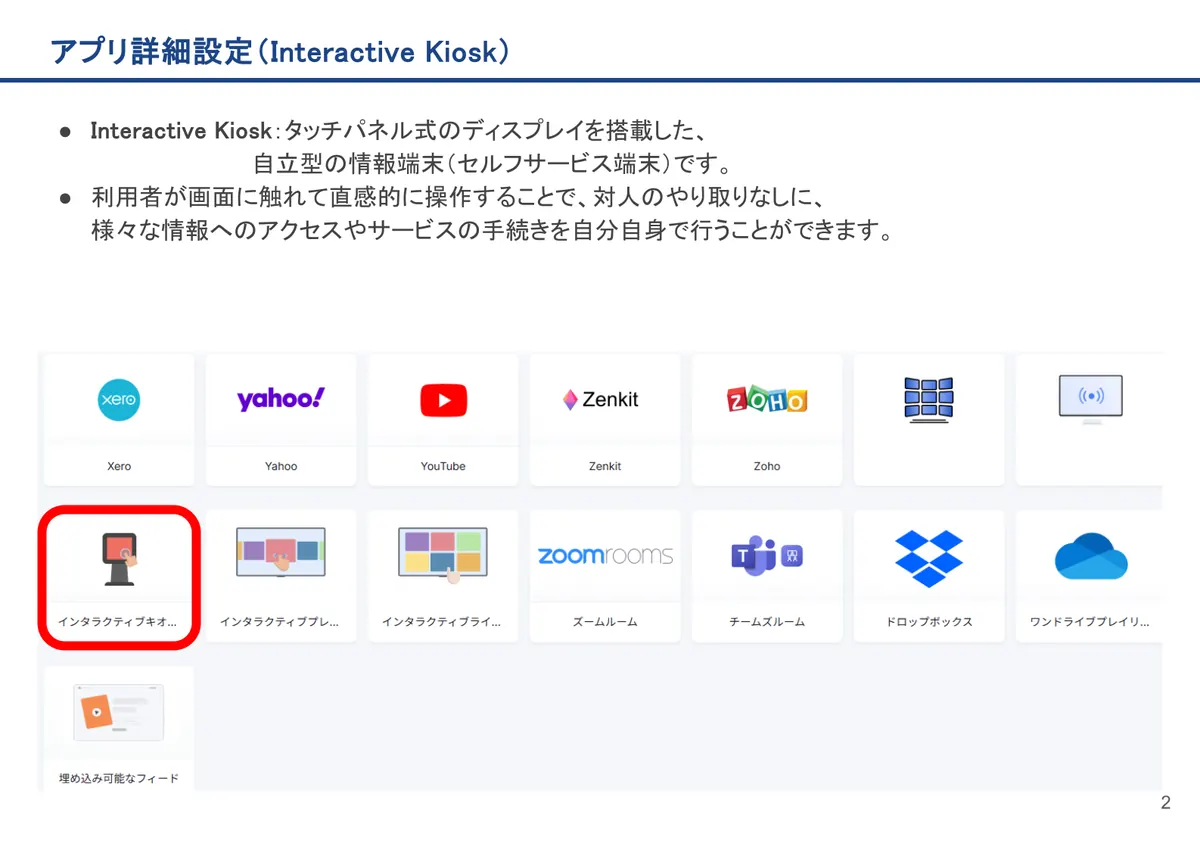Click the Xero label
This screenshot has width=1200, height=849.
[119, 466]
